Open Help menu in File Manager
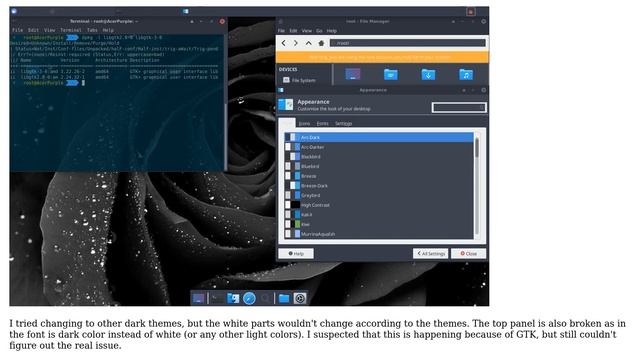This screenshot has height=360, width=640. pos(331,31)
